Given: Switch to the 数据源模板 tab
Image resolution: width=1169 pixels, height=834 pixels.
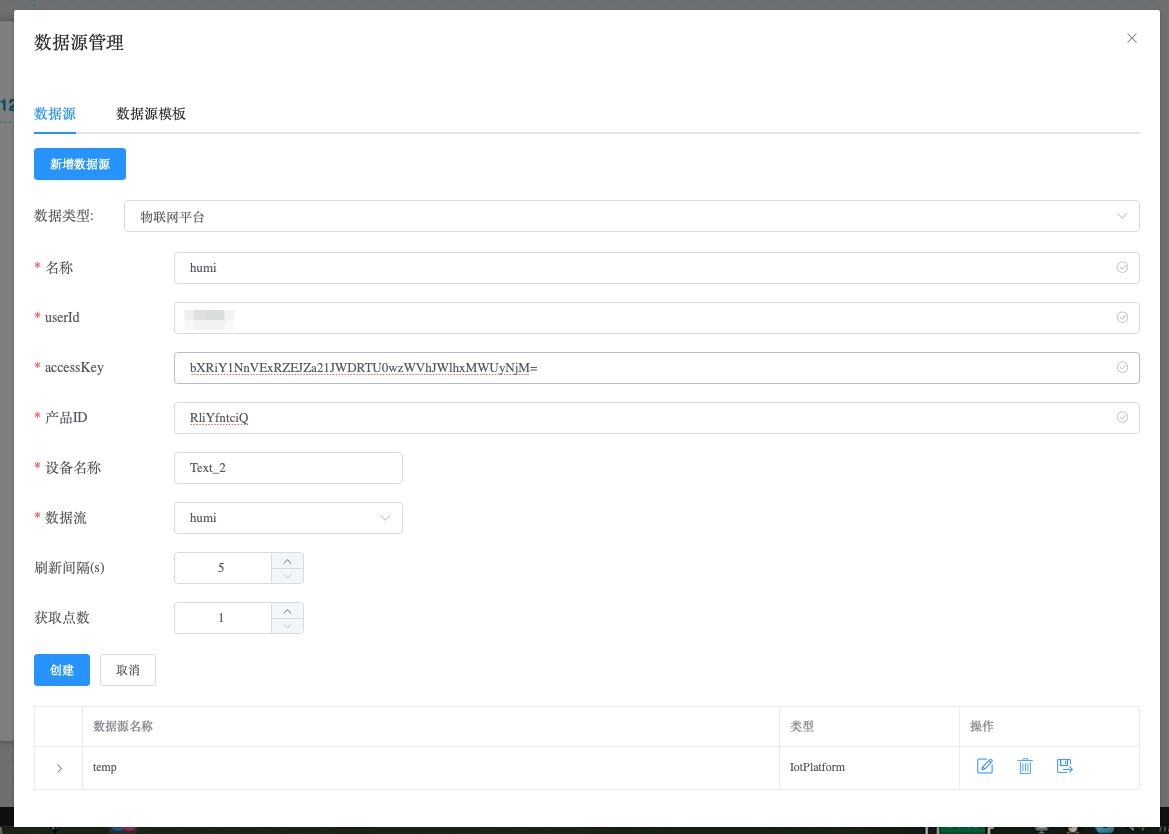Looking at the screenshot, I should [151, 114].
